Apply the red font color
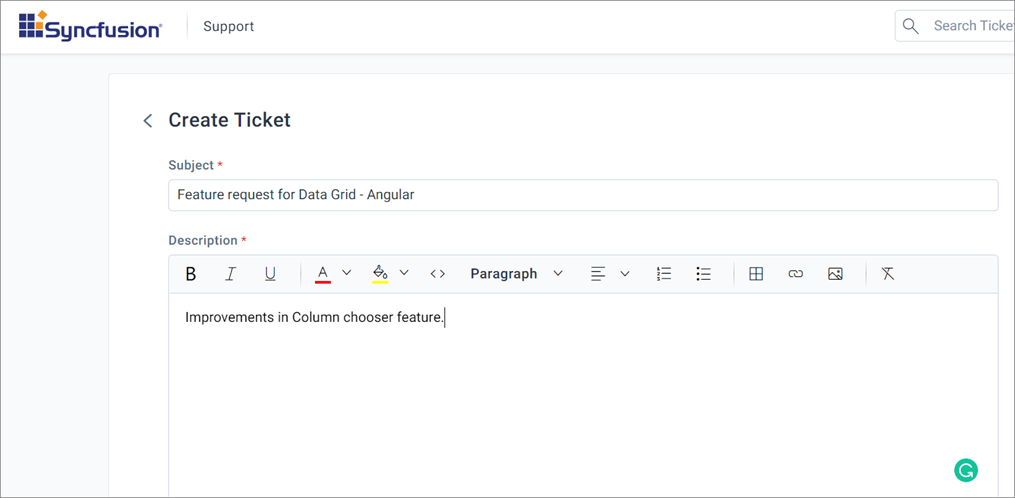Viewport: 1015px width, 498px height. point(322,274)
